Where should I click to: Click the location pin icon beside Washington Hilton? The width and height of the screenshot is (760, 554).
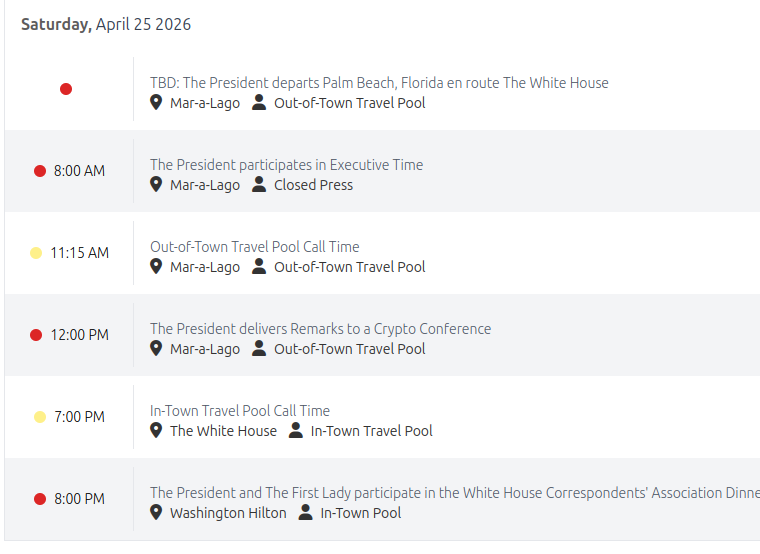point(156,512)
